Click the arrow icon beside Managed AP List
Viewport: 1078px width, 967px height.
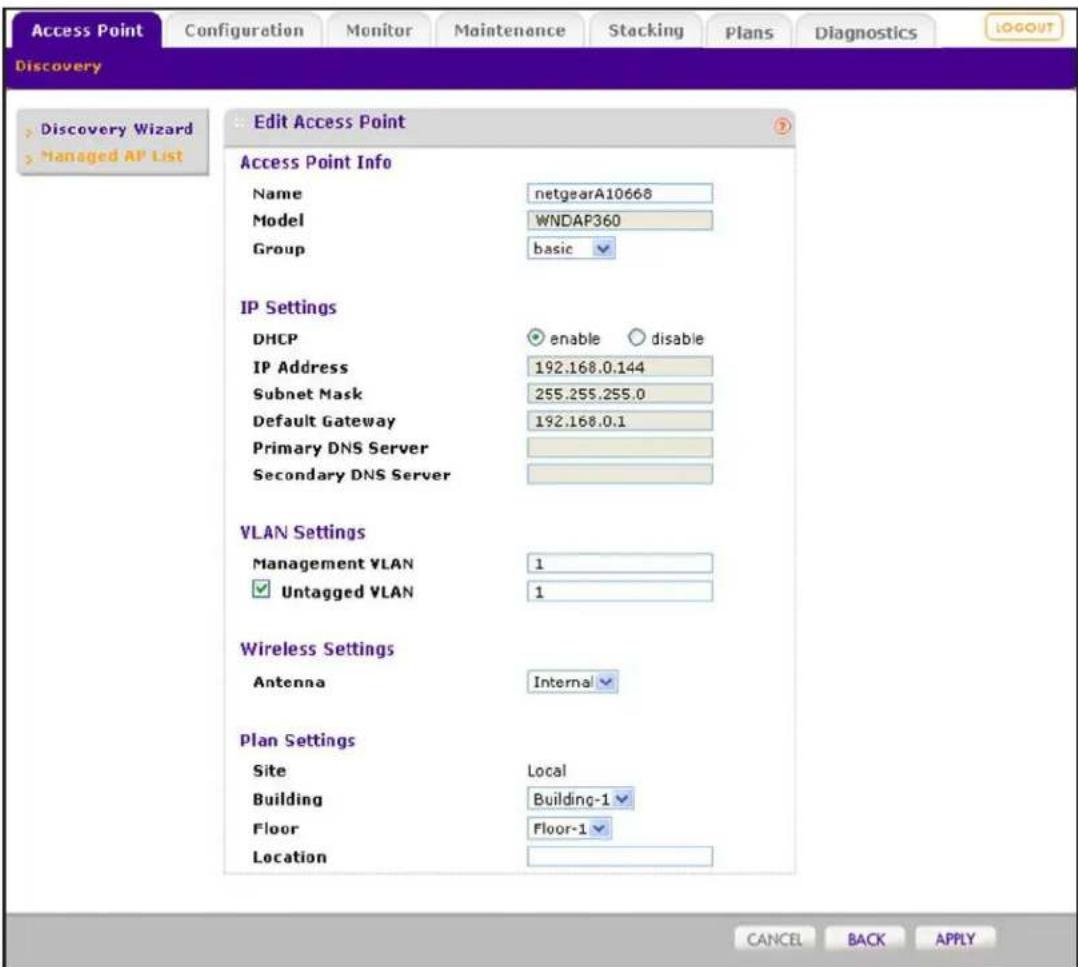pos(29,159)
